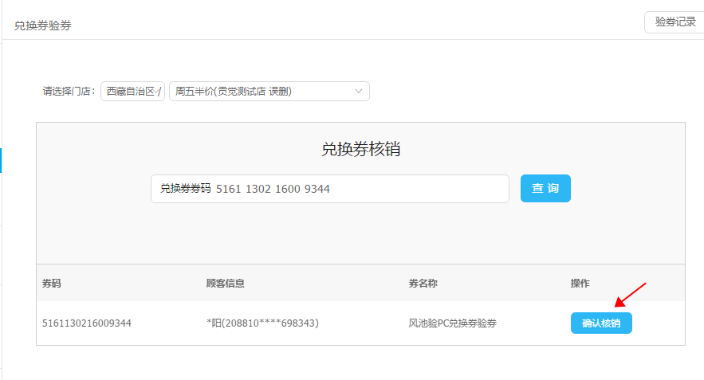The image size is (704, 380).
Task: Click the blue active sidebar marker at left edge
Action: pyautogui.click(x=1, y=160)
